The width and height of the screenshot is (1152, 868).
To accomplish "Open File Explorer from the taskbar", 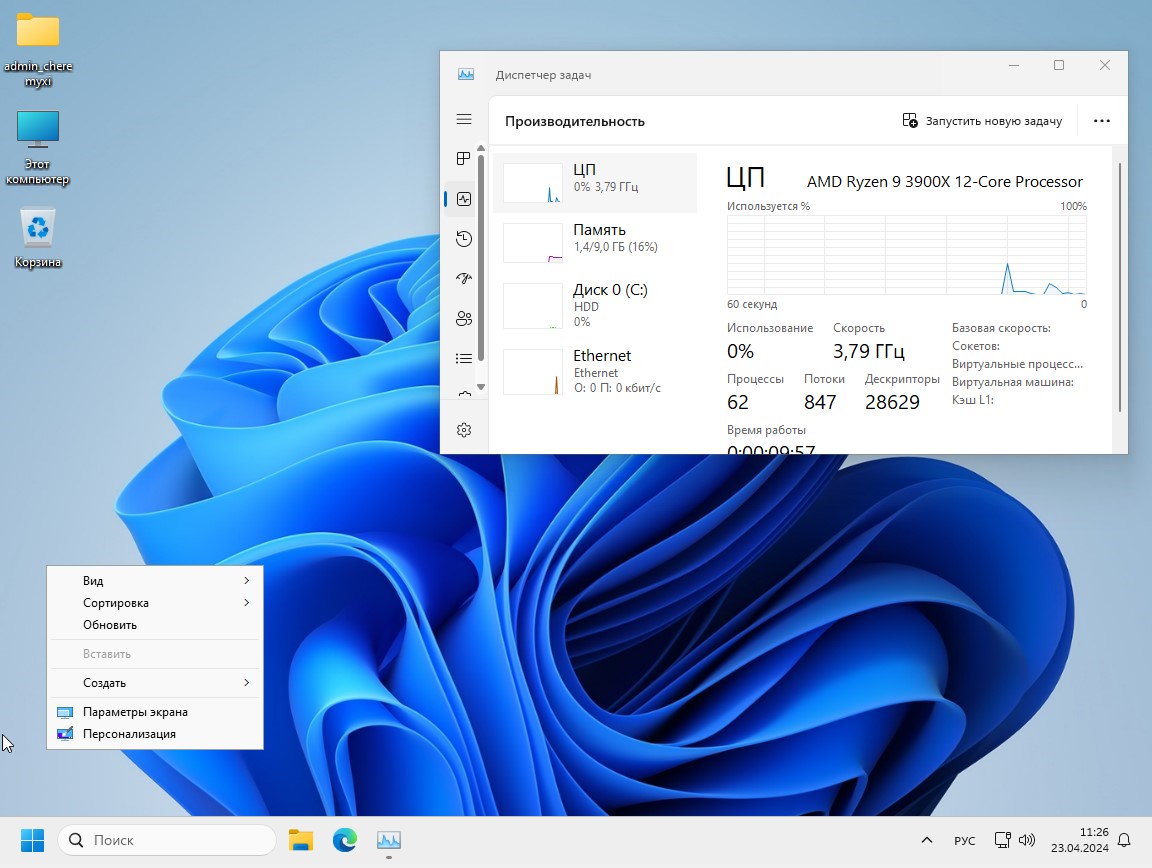I will click(300, 840).
